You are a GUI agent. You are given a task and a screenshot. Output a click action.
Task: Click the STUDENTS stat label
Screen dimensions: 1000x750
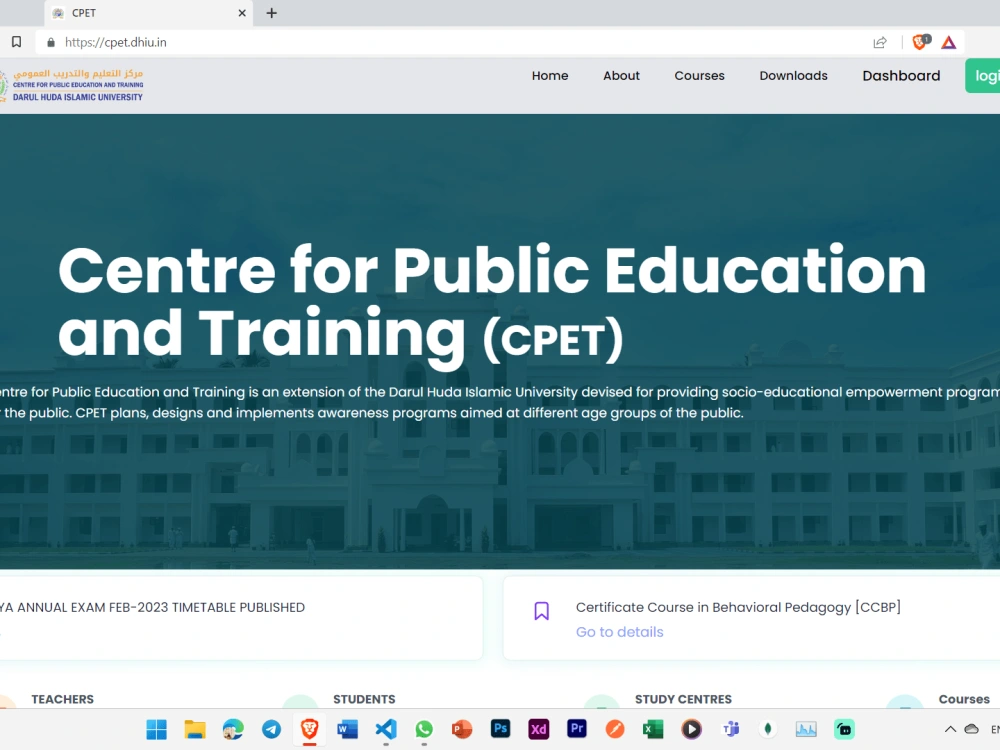coord(364,699)
